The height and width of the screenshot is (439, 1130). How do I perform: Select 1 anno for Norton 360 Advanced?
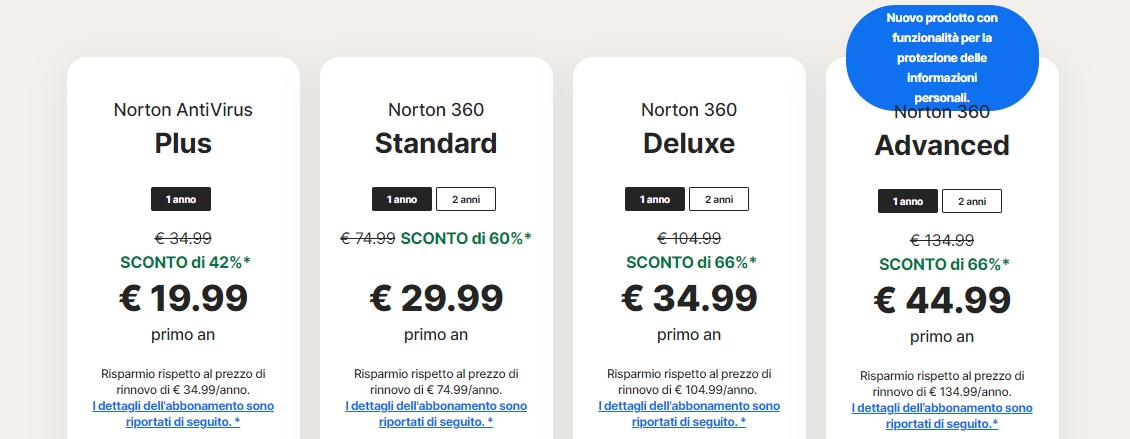[x=908, y=201]
